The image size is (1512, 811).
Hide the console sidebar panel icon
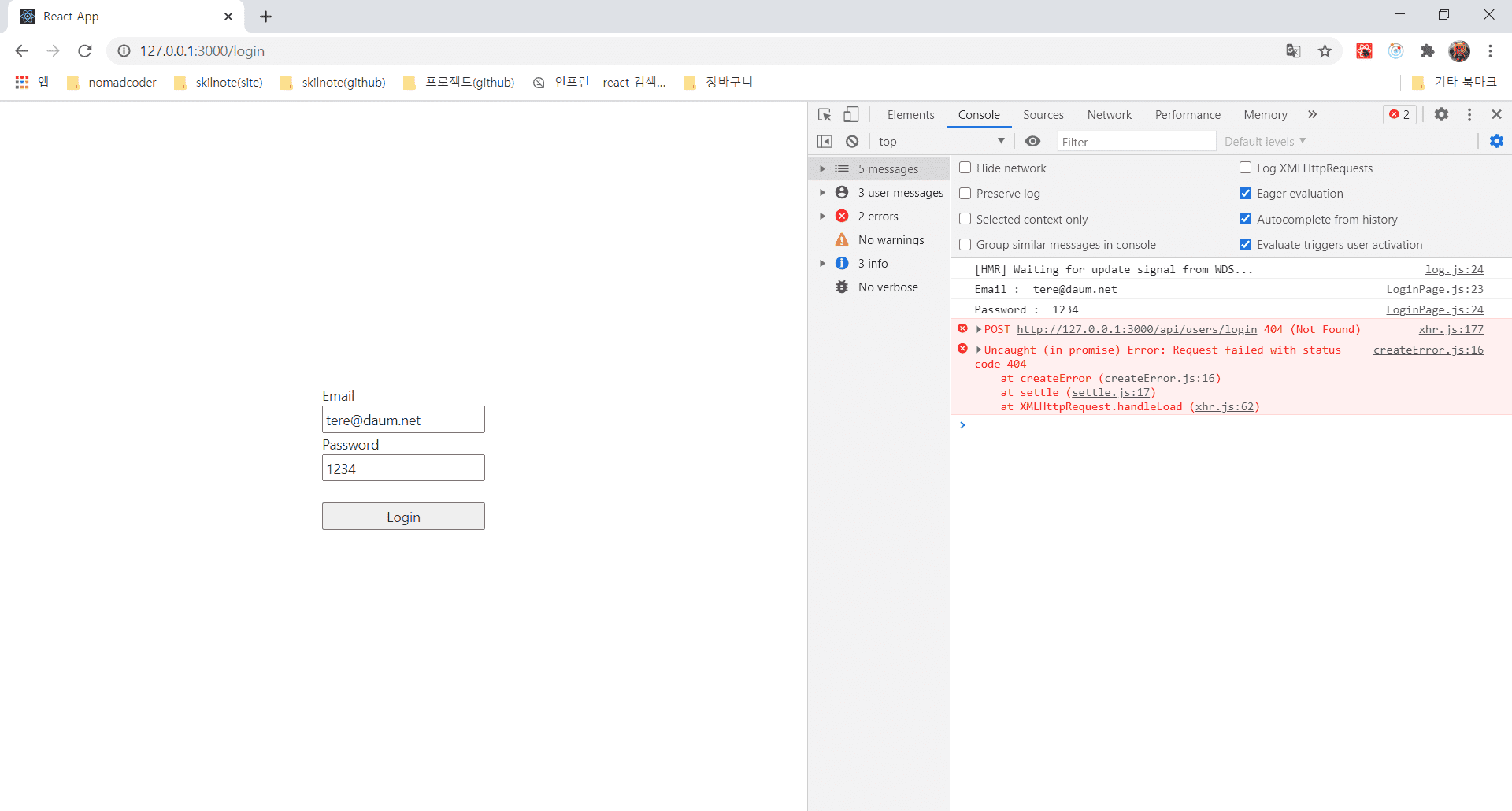[x=825, y=142]
